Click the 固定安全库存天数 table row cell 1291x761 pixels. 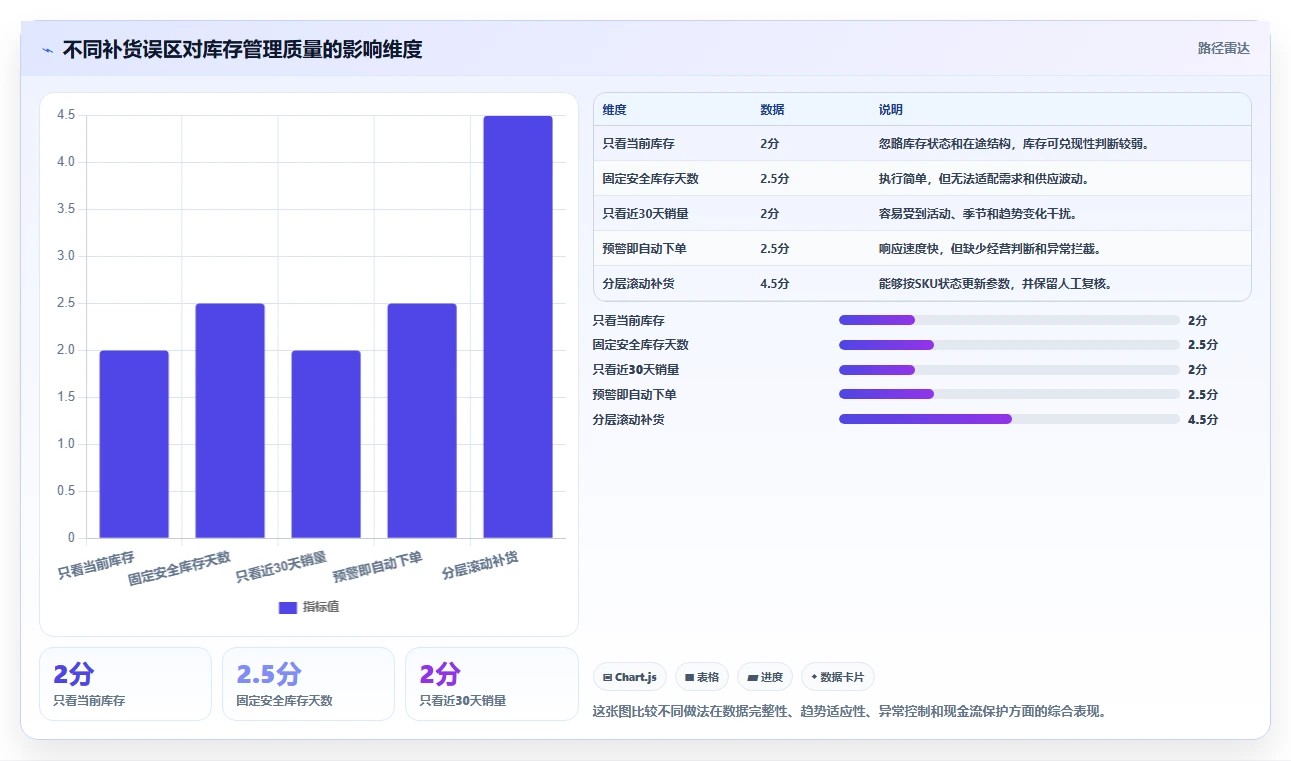[x=651, y=179]
